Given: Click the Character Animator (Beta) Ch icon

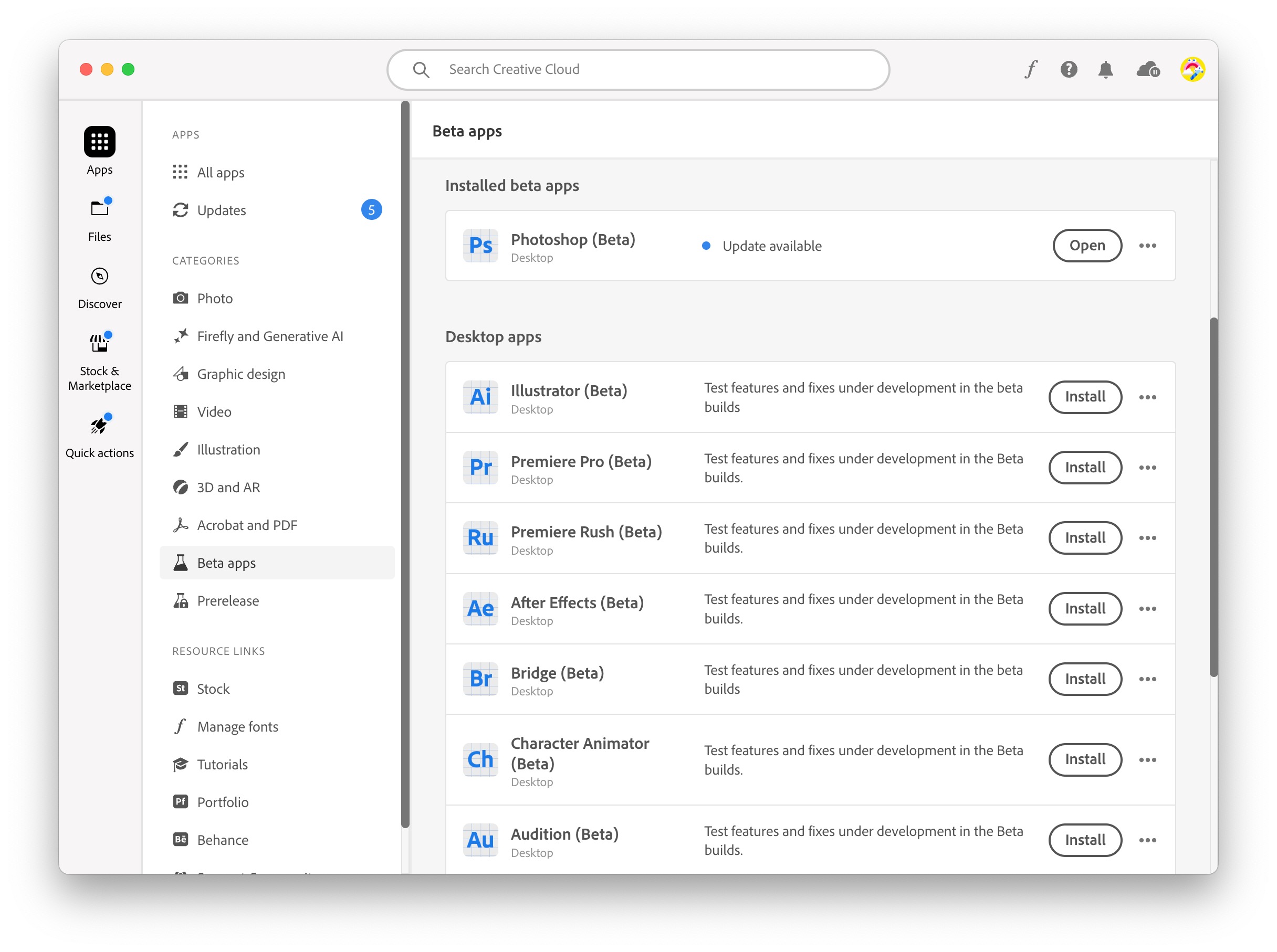Looking at the screenshot, I should [x=480, y=759].
